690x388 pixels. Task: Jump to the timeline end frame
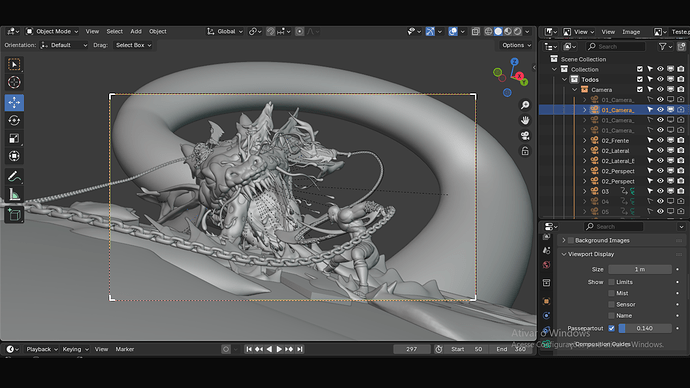click(x=300, y=349)
